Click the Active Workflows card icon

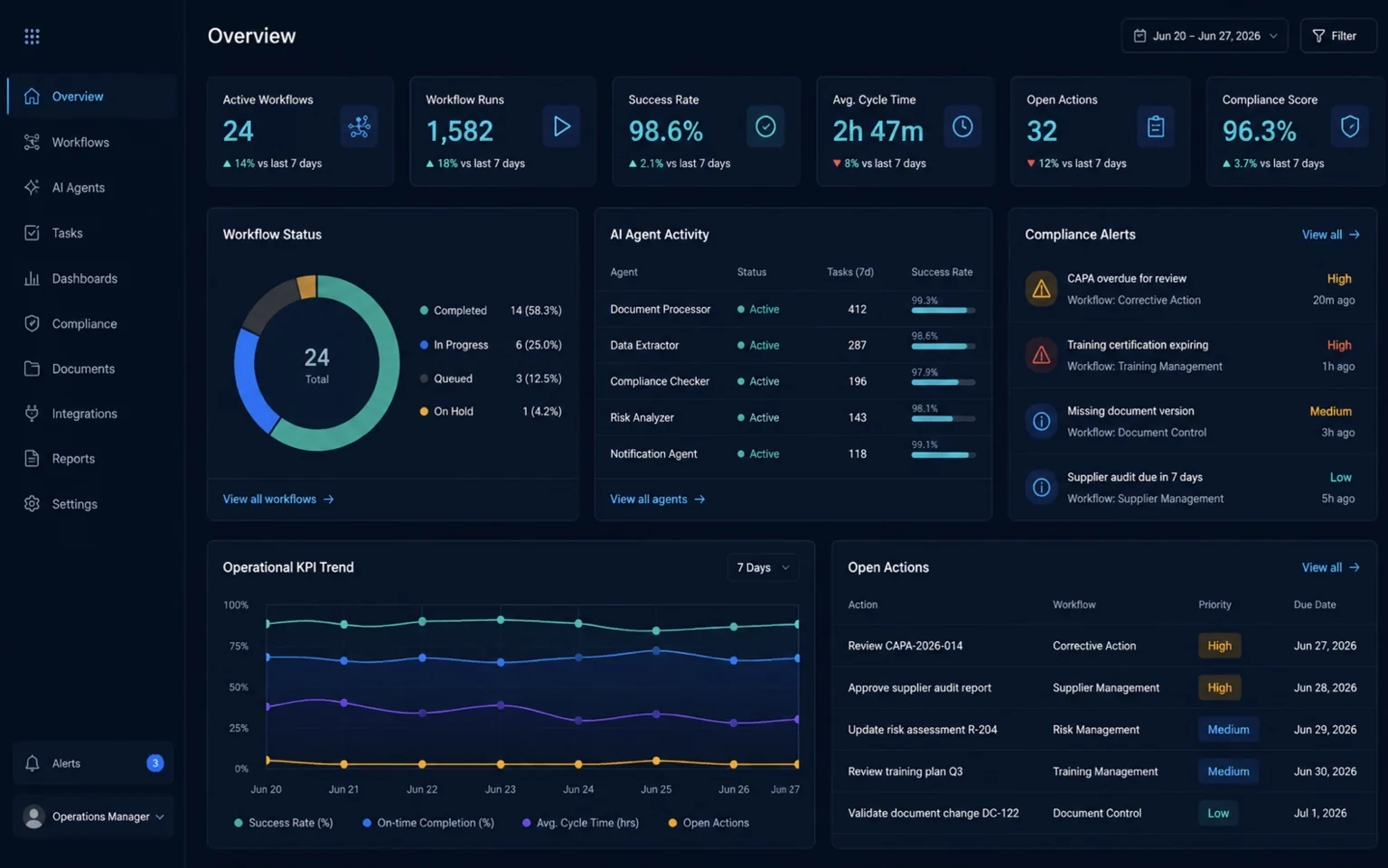(359, 126)
